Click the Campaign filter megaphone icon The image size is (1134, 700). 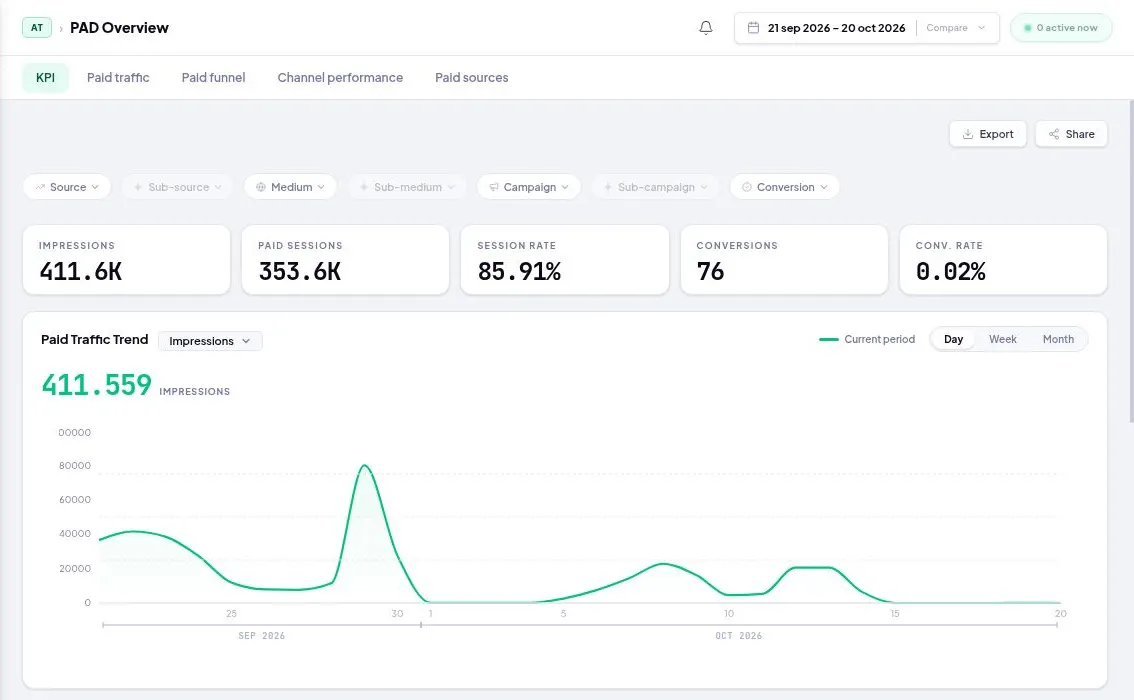coord(494,187)
